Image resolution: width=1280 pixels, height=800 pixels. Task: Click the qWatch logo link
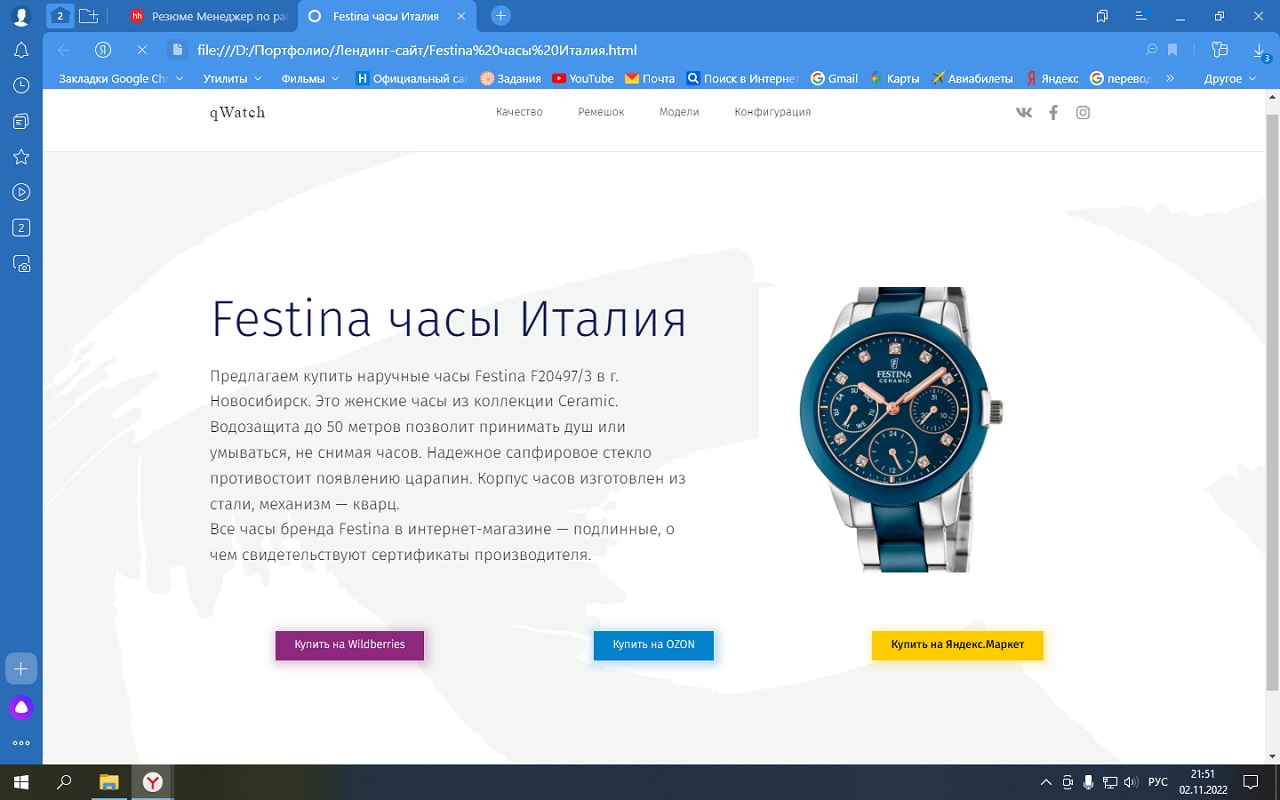237,112
